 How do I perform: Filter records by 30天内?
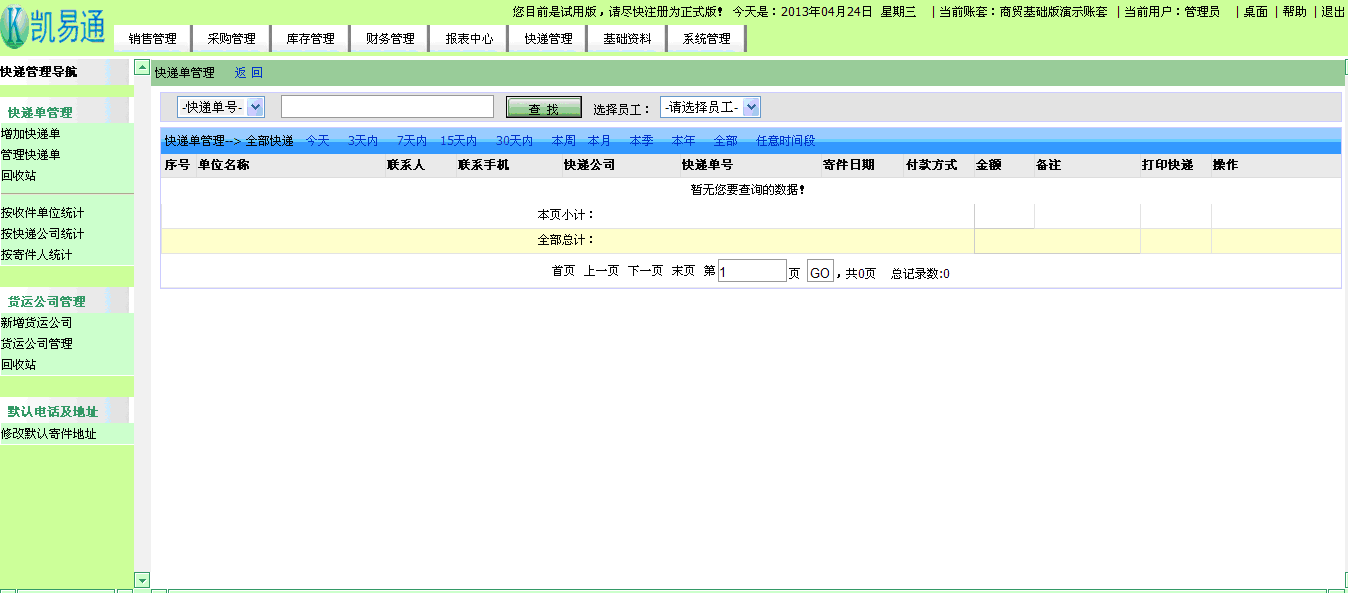[514, 141]
